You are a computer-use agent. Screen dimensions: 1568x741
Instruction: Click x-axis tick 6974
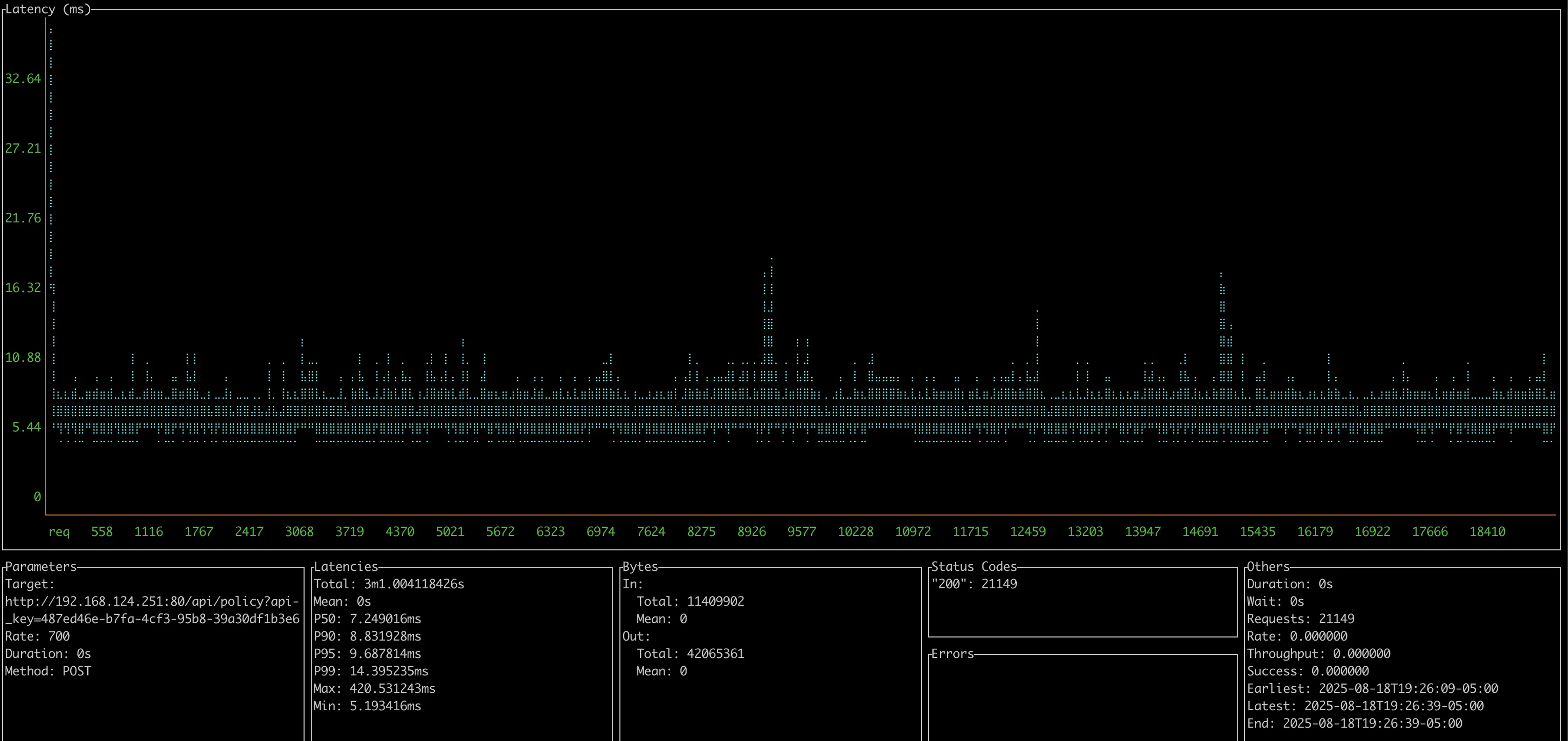(x=601, y=532)
